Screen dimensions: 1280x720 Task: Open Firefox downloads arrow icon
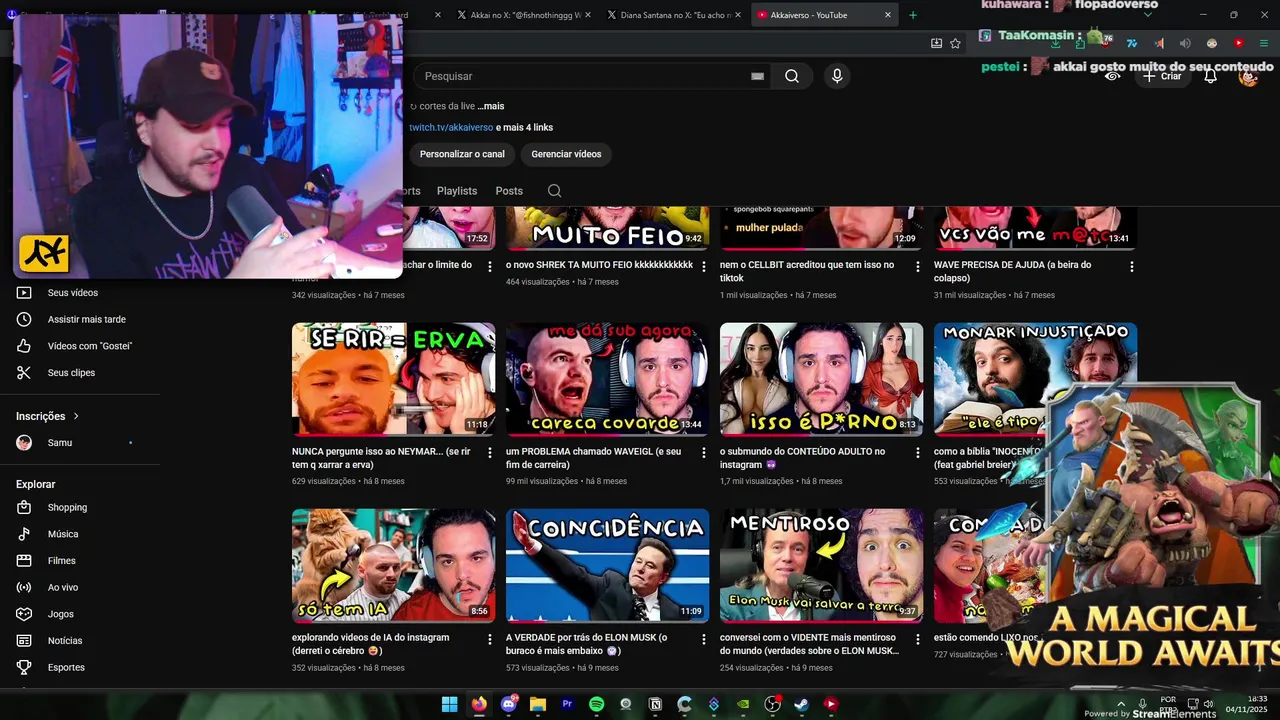pos(1055,43)
